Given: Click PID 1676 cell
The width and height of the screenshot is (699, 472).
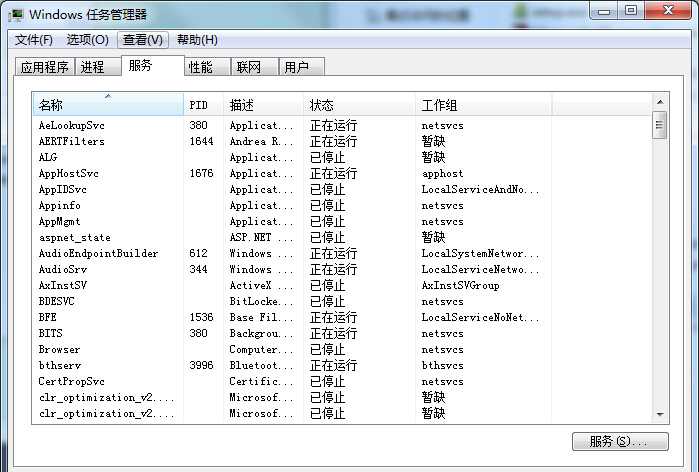Looking at the screenshot, I should pyautogui.click(x=201, y=173).
